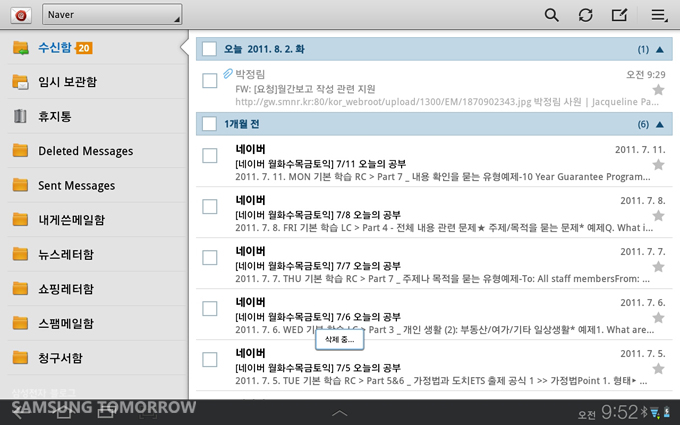
Task: Tap Bluetooth status icon in system bar
Action: pos(644,412)
